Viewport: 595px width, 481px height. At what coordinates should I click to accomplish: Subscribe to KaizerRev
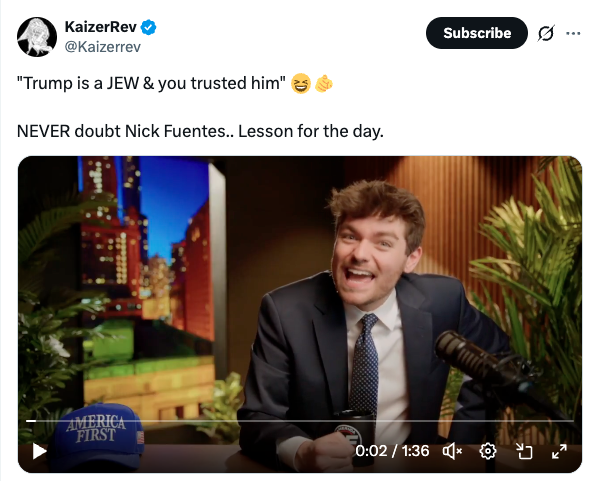click(x=477, y=33)
